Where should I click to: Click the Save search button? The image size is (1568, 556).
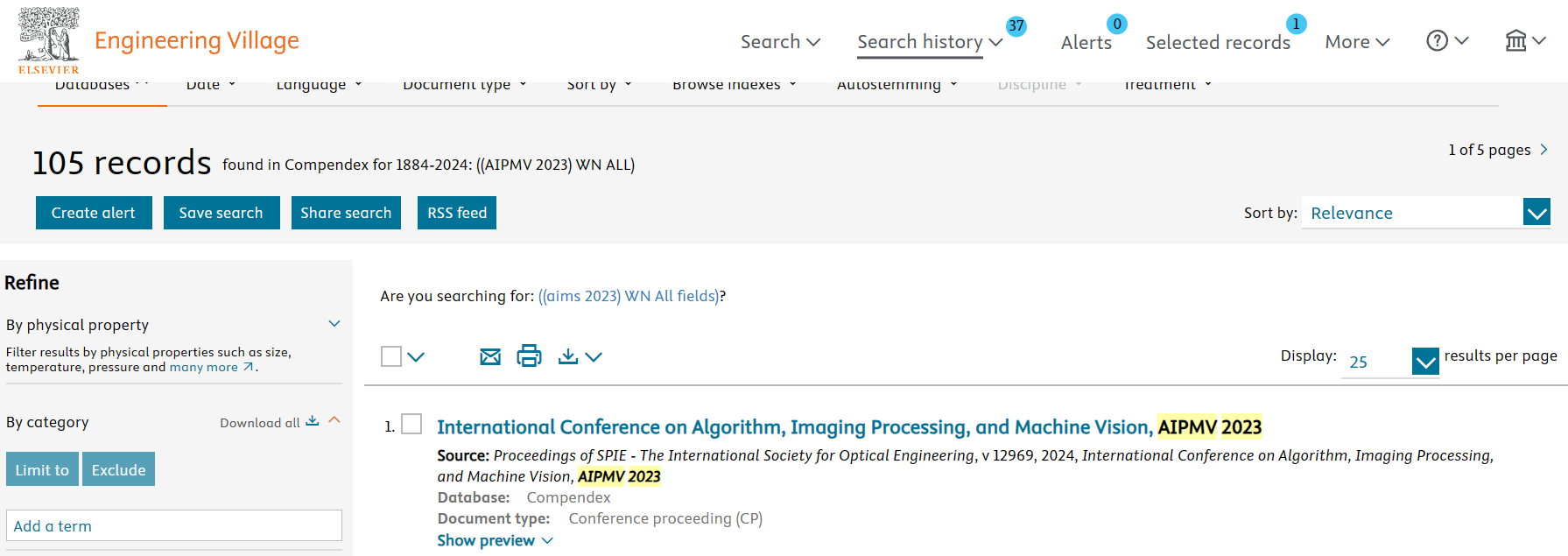click(221, 213)
